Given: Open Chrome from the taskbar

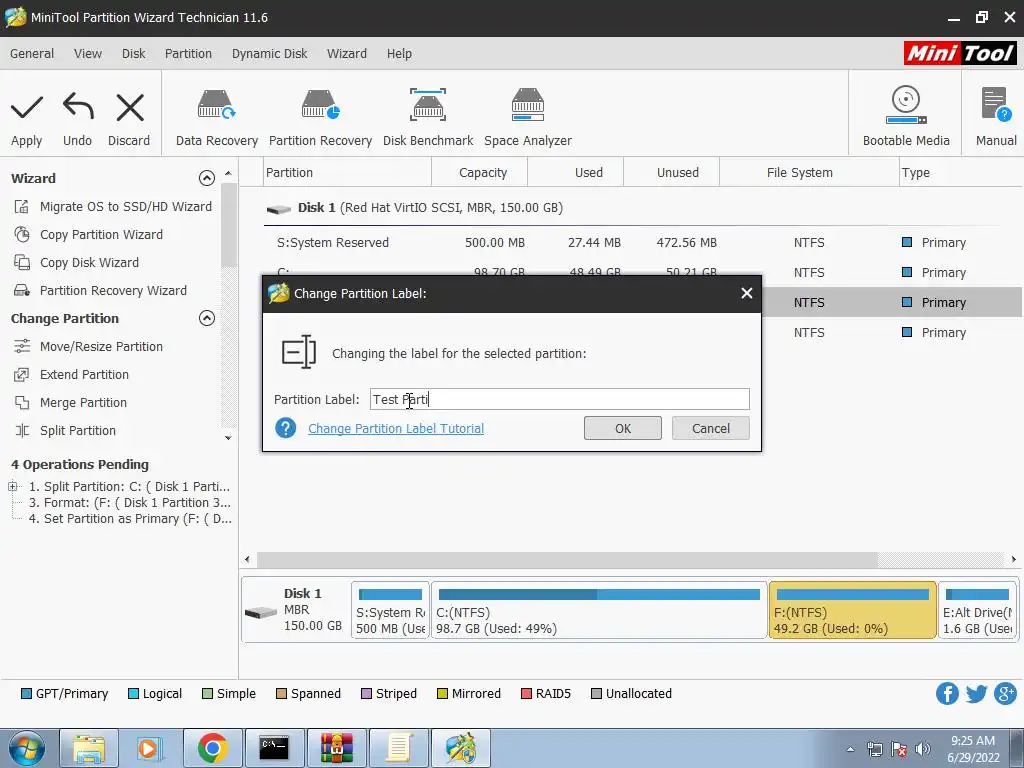Looking at the screenshot, I should click(x=212, y=748).
